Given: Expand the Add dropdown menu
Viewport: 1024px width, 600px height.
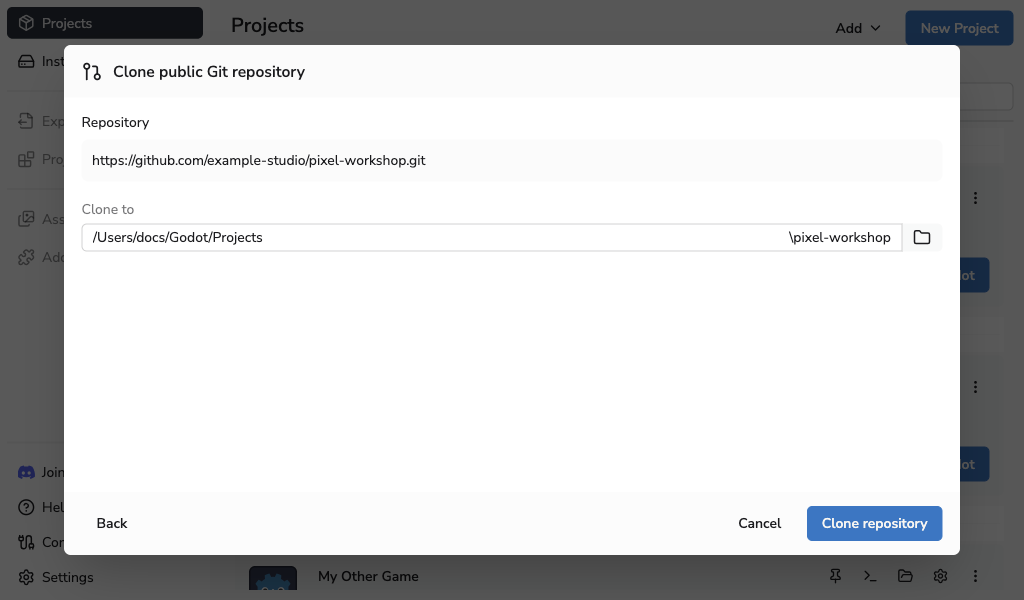Looking at the screenshot, I should pos(857,28).
